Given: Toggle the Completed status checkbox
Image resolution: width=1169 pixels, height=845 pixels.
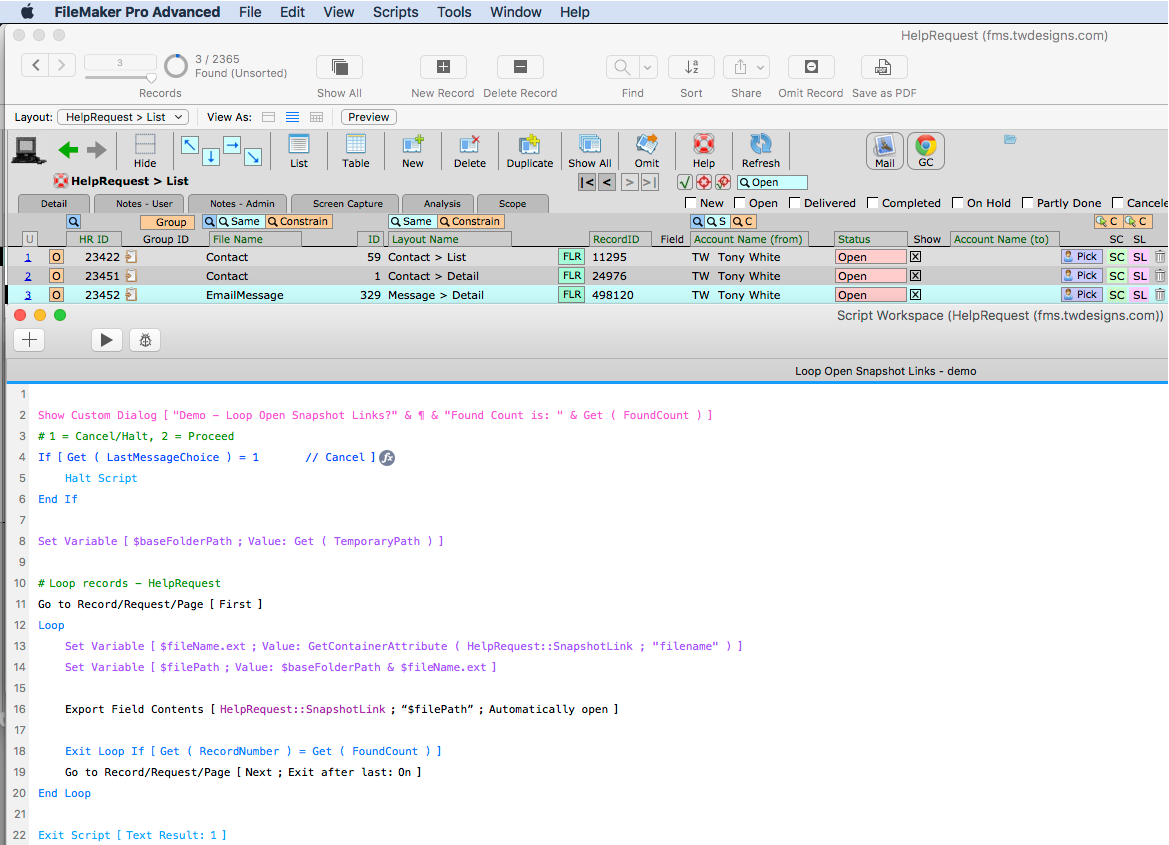Looking at the screenshot, I should pos(872,203).
